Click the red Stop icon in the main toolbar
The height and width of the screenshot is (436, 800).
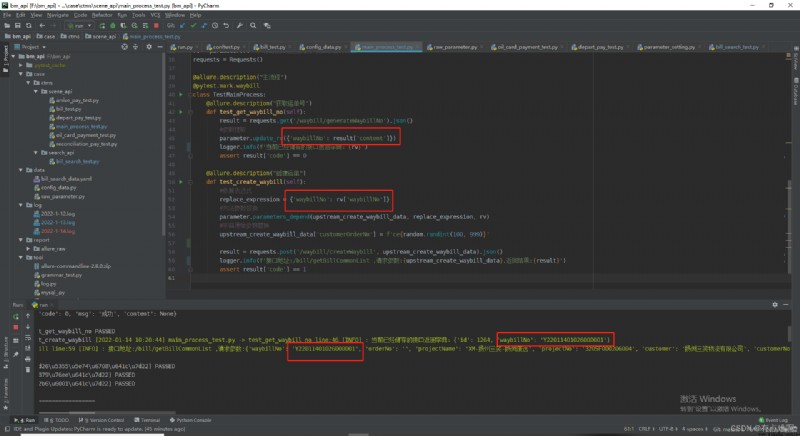156,25
